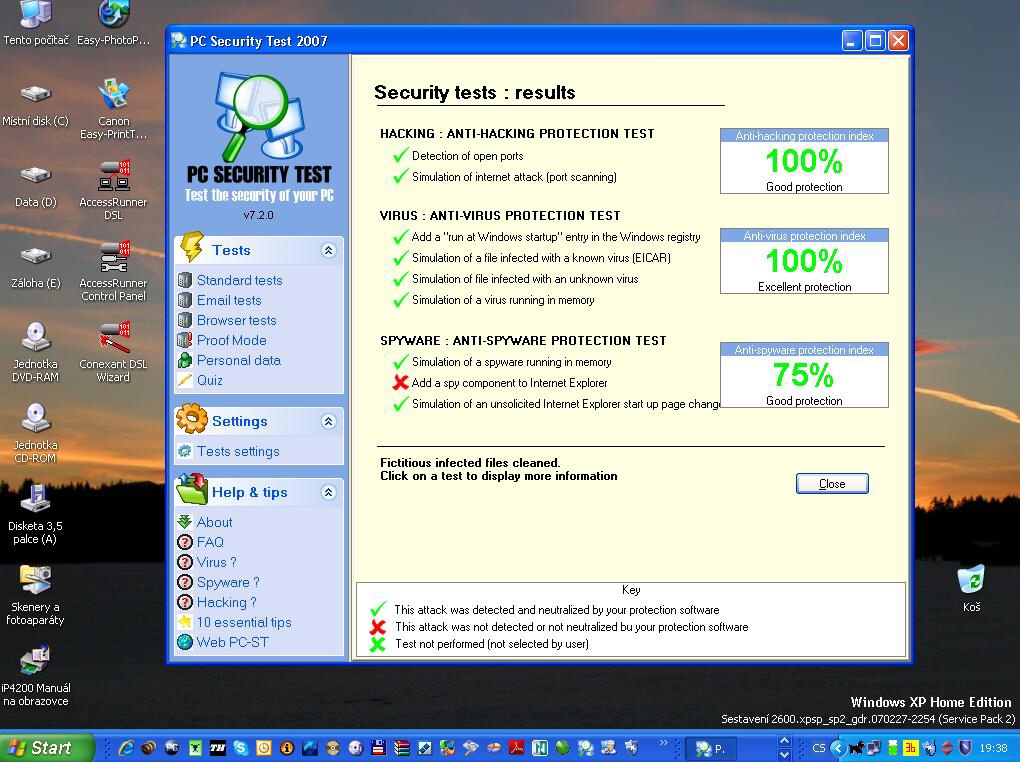
Task: Expand hidden system tray icons arrow
Action: click(x=839, y=748)
